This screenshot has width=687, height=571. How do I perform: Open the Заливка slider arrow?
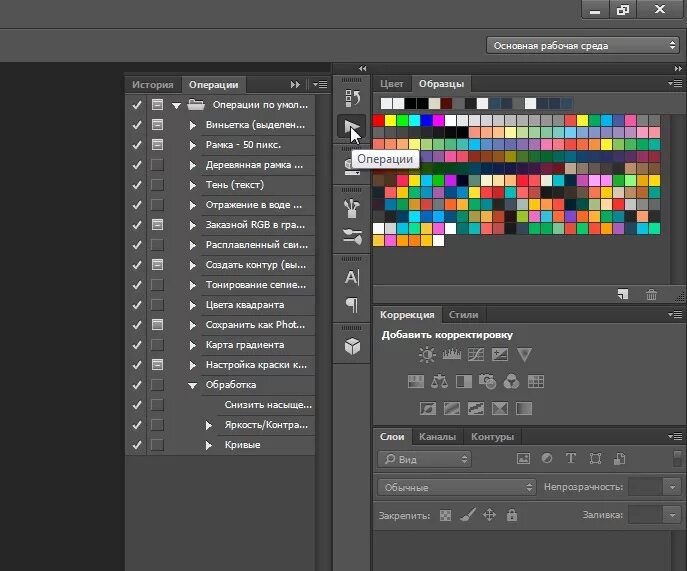tap(672, 515)
